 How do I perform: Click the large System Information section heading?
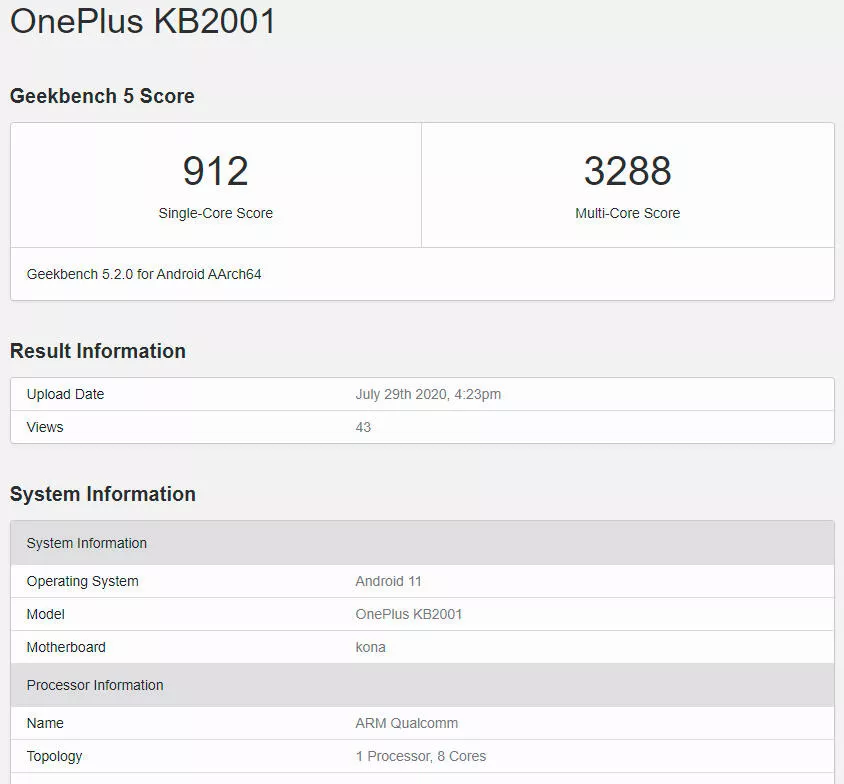coord(103,494)
